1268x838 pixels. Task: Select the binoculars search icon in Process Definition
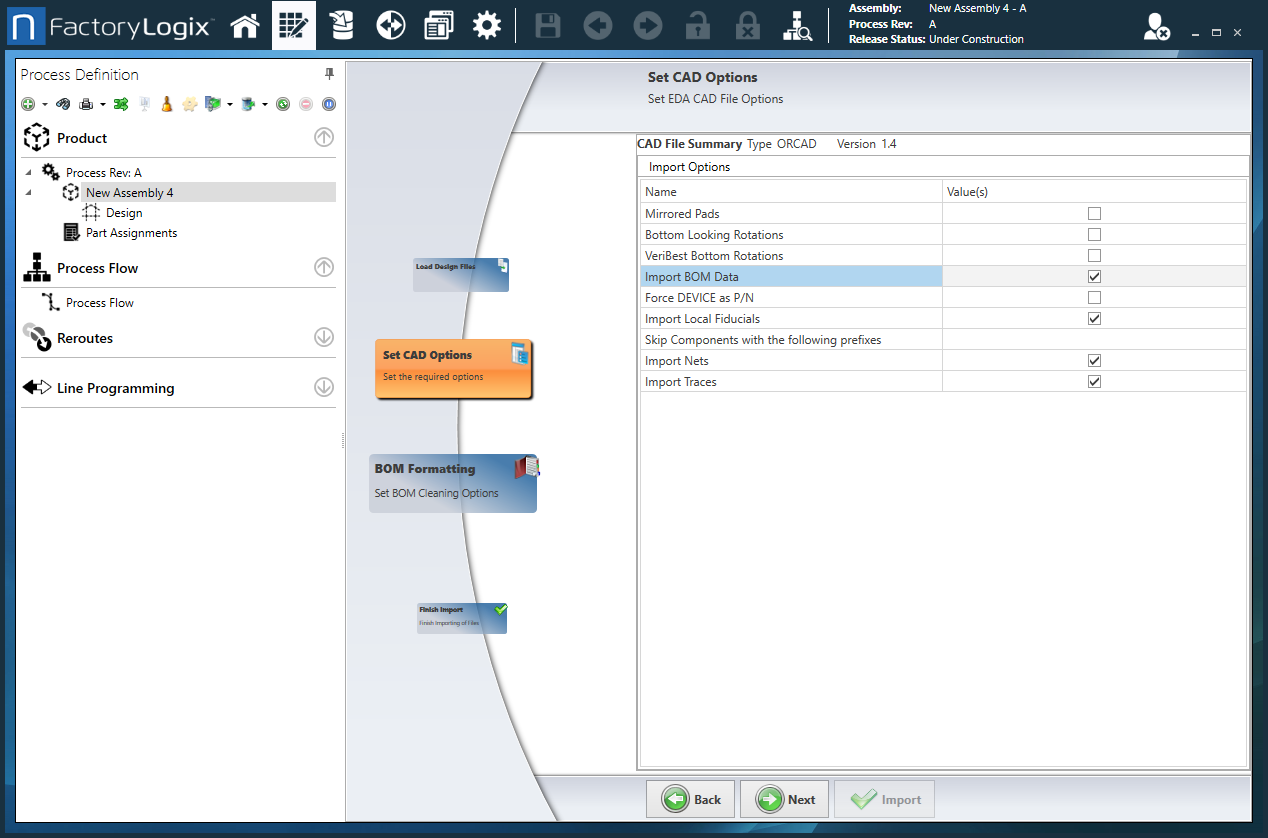coord(62,103)
